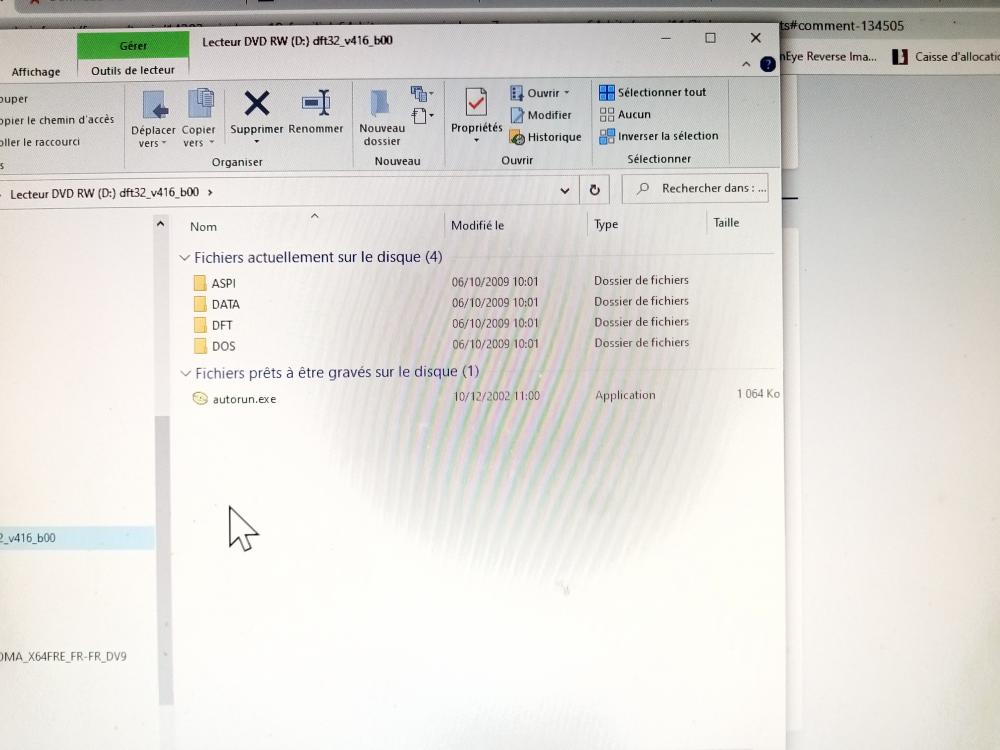
Task: Select the X64FRE_FR-FR_DV9 drive in navigation pane
Action: pyautogui.click(x=64, y=656)
